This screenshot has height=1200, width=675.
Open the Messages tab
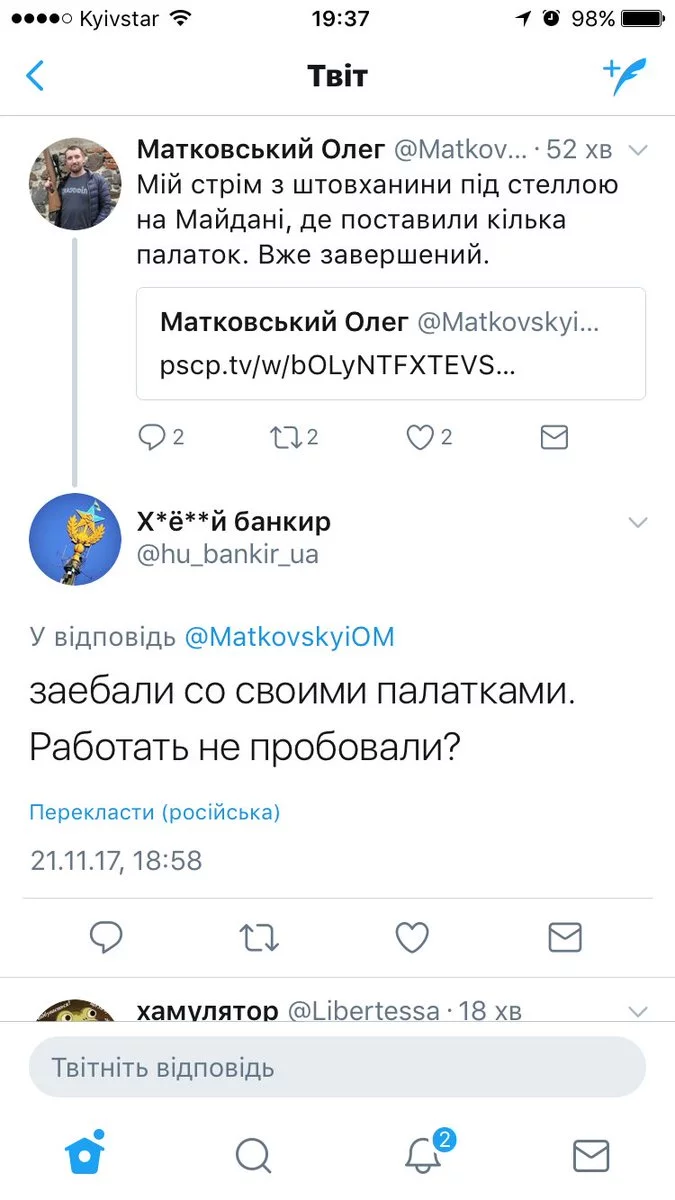(591, 1155)
